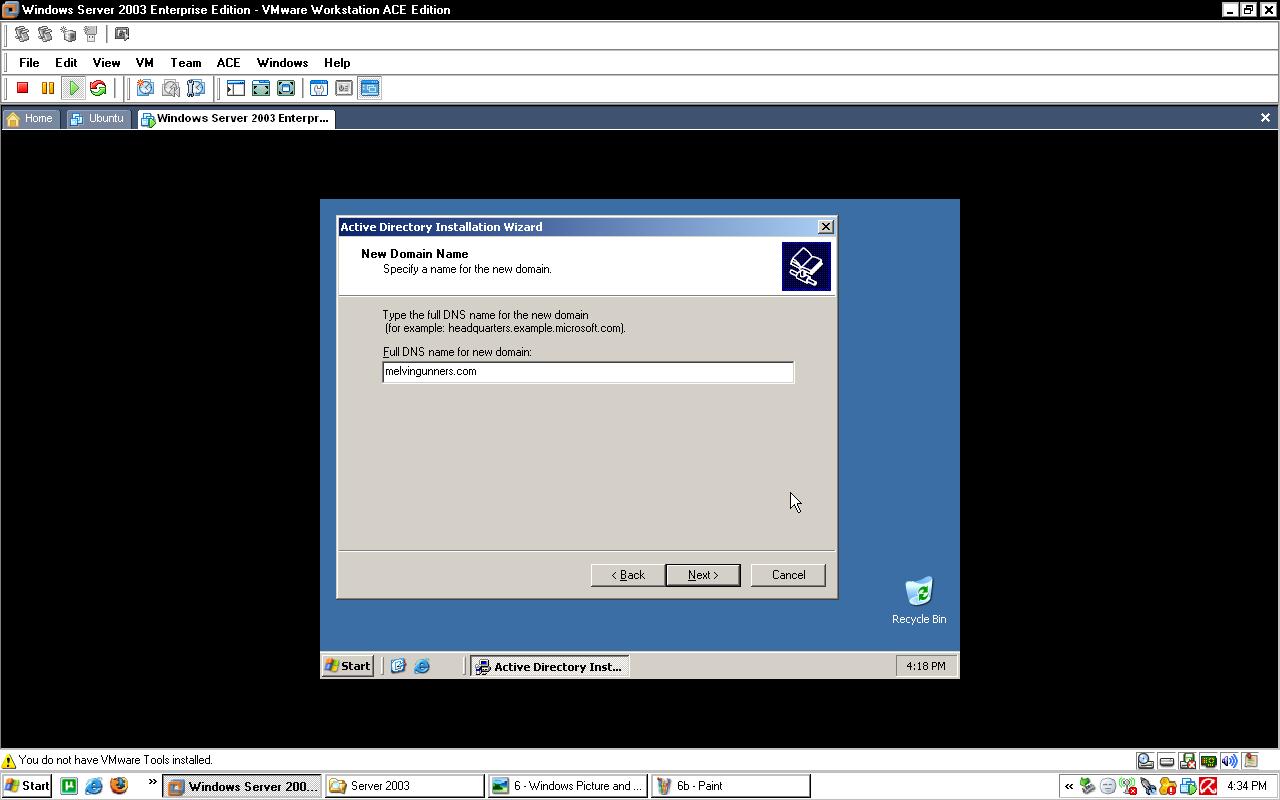Power off the virtual machine
Screen dimensions: 1280x800
click(21, 88)
